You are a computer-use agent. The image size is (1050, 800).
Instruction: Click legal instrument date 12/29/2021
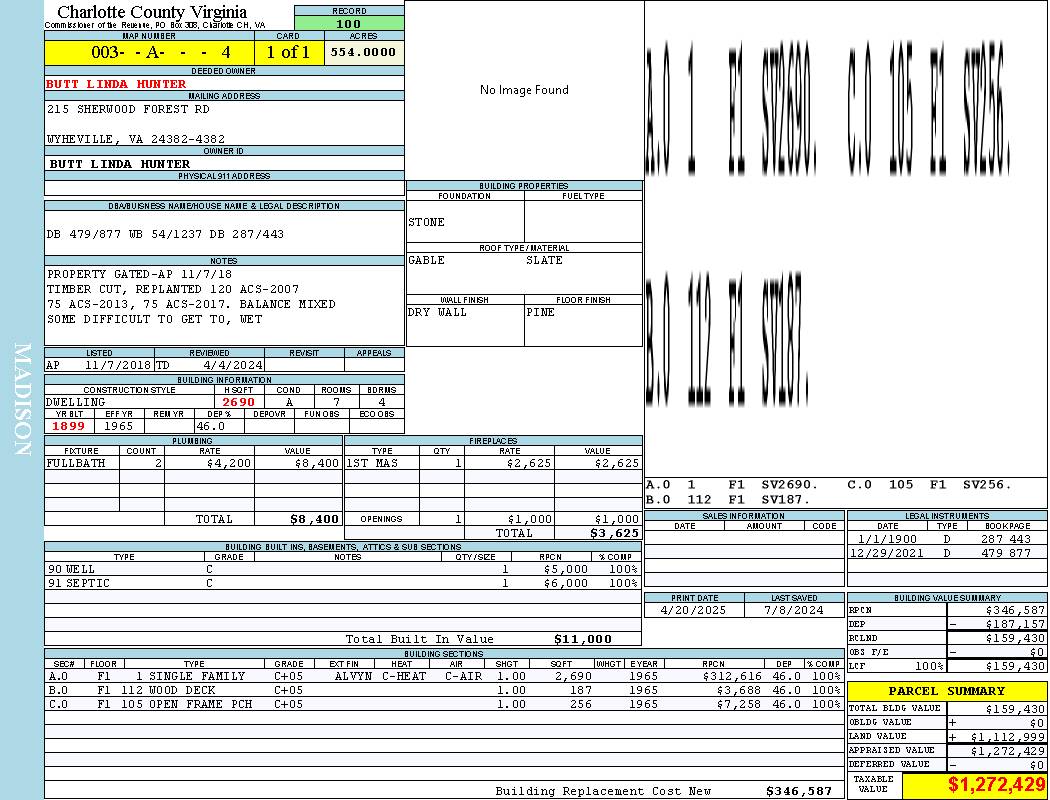click(x=887, y=553)
